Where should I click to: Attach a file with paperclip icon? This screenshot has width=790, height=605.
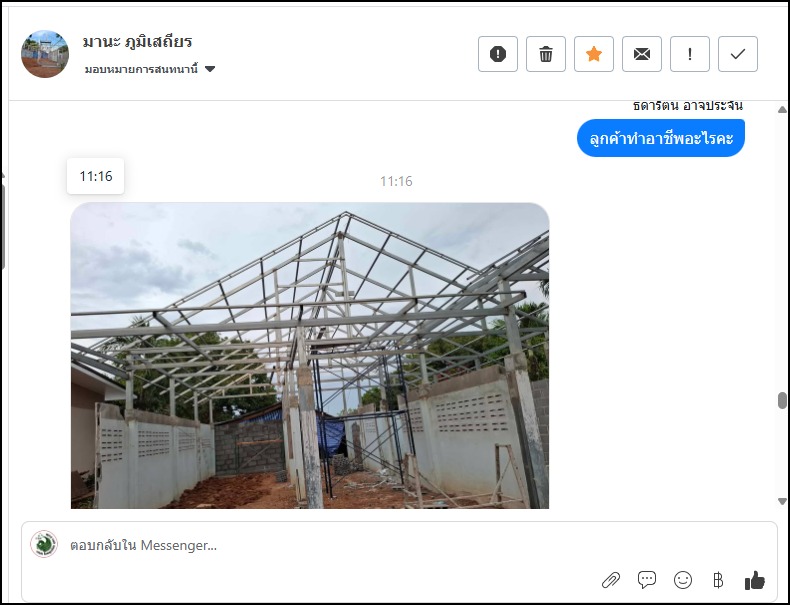(x=611, y=580)
